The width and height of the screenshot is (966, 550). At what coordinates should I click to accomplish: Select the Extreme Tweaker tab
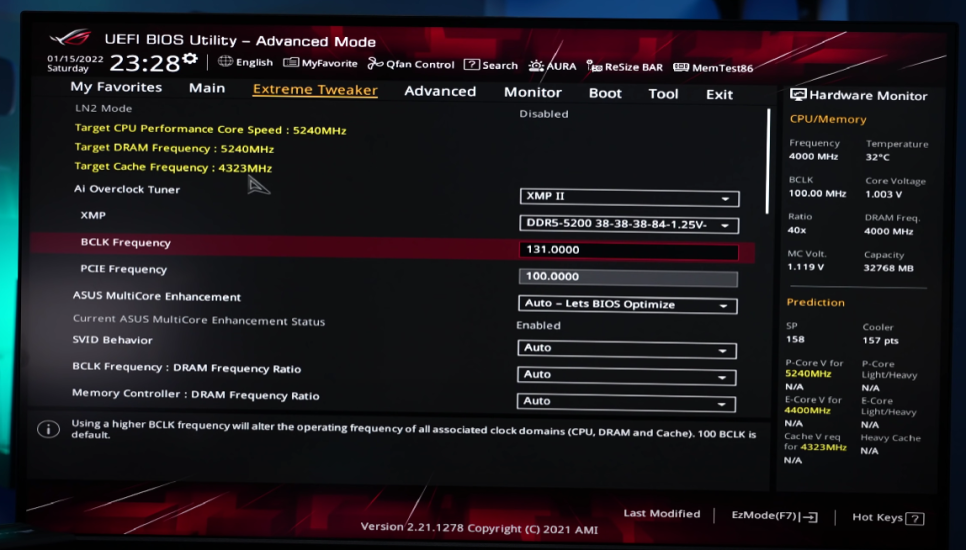315,90
